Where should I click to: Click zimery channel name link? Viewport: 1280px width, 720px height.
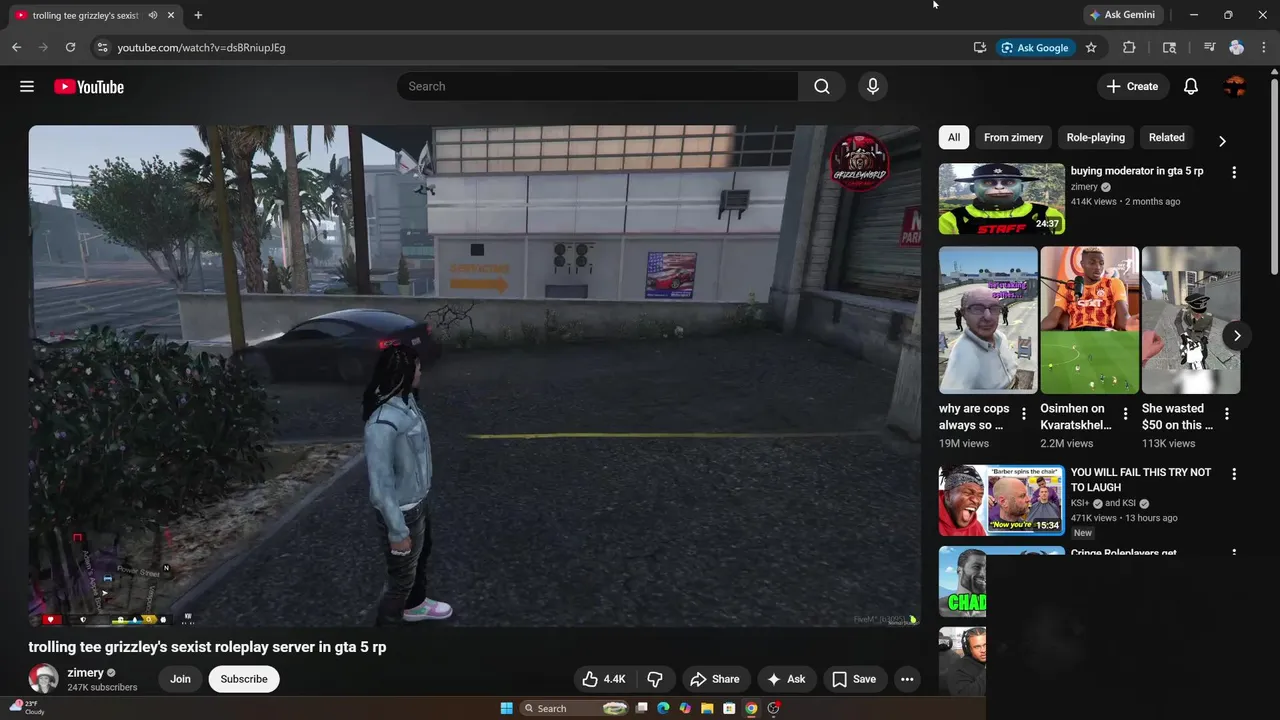tap(85, 673)
